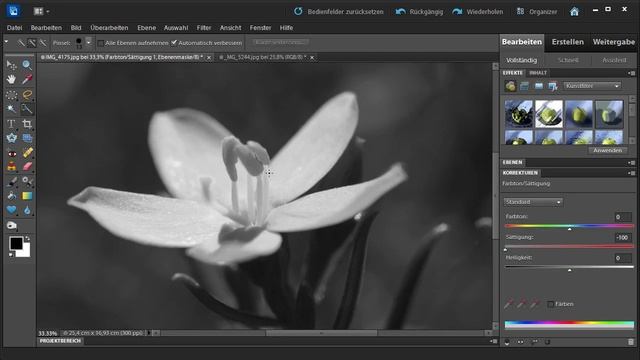
Task: Delete adjustment with trash icon
Action: (631, 342)
